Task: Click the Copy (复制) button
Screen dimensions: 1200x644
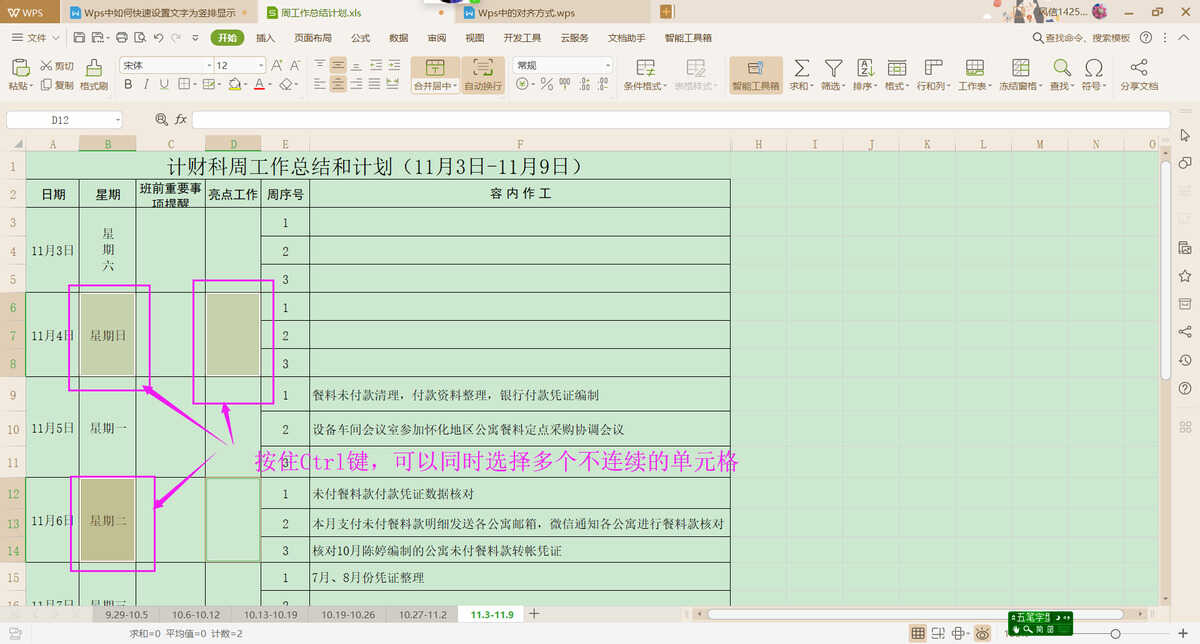Action: pyautogui.click(x=58, y=85)
